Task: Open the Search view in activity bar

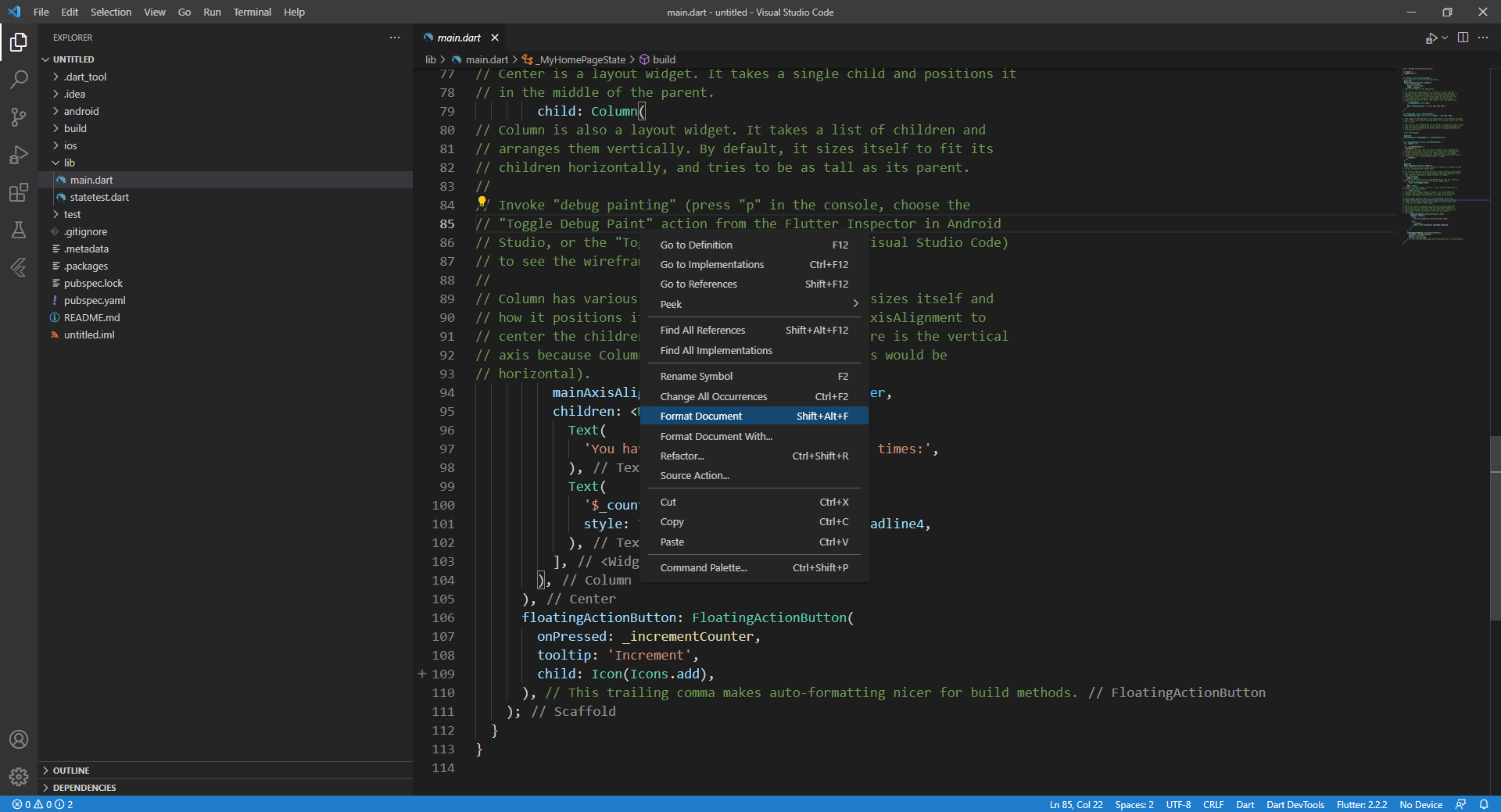Action: (x=19, y=79)
